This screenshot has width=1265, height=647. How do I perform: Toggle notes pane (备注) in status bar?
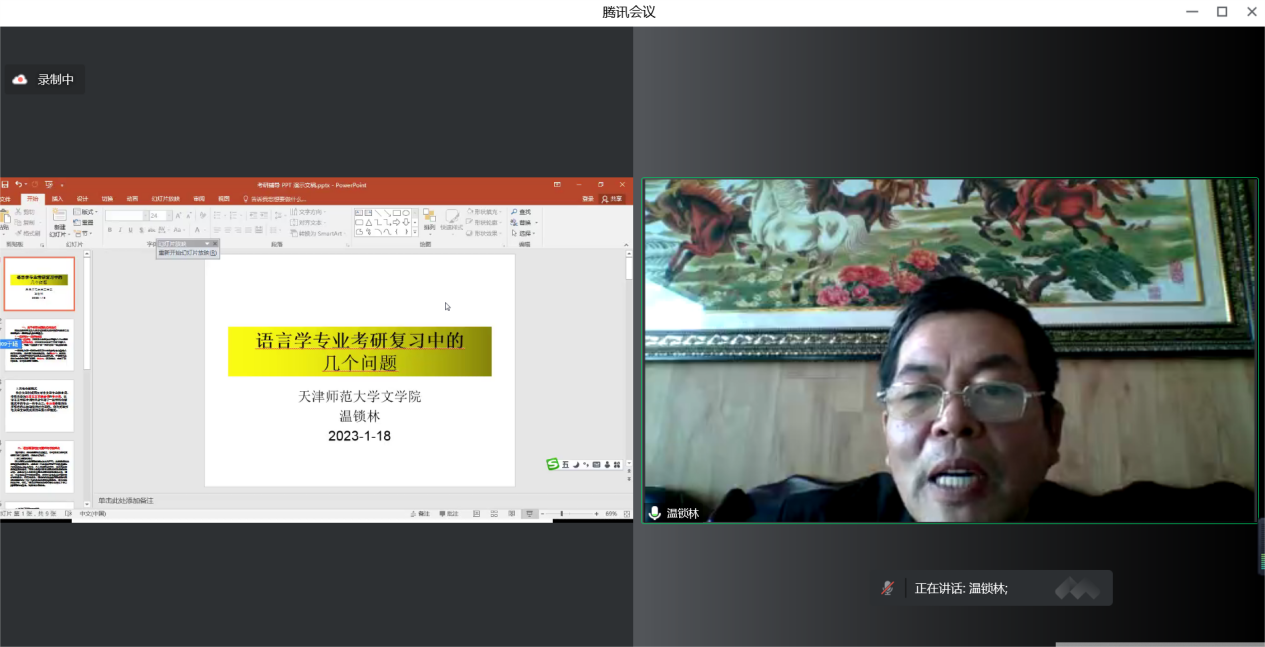420,513
